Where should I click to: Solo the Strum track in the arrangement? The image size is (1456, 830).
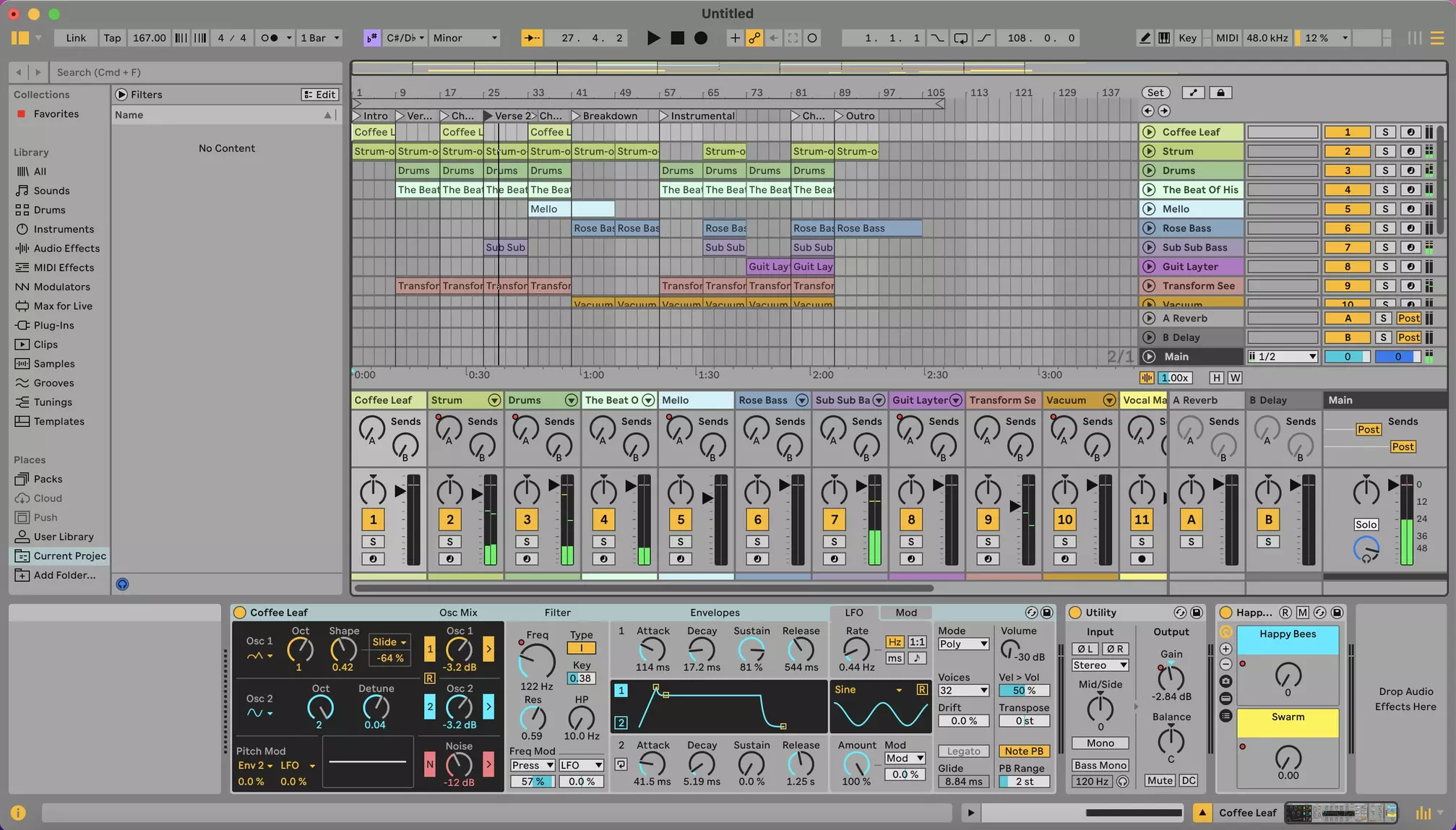coord(1384,151)
